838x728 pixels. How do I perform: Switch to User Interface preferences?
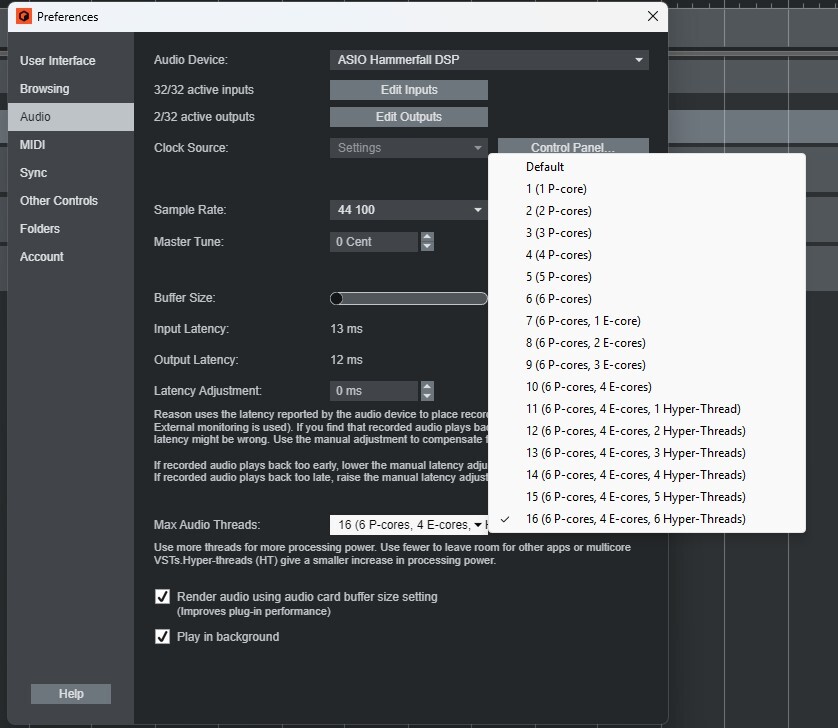click(x=57, y=60)
